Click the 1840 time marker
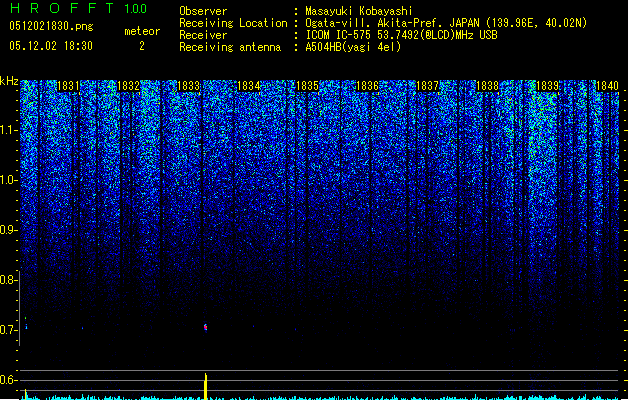Screen dimensions: 629x400 pyautogui.click(x=607, y=86)
